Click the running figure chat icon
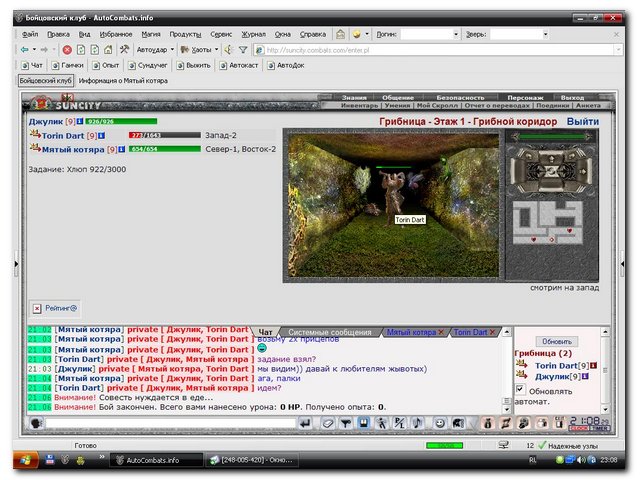 (x=381, y=423)
